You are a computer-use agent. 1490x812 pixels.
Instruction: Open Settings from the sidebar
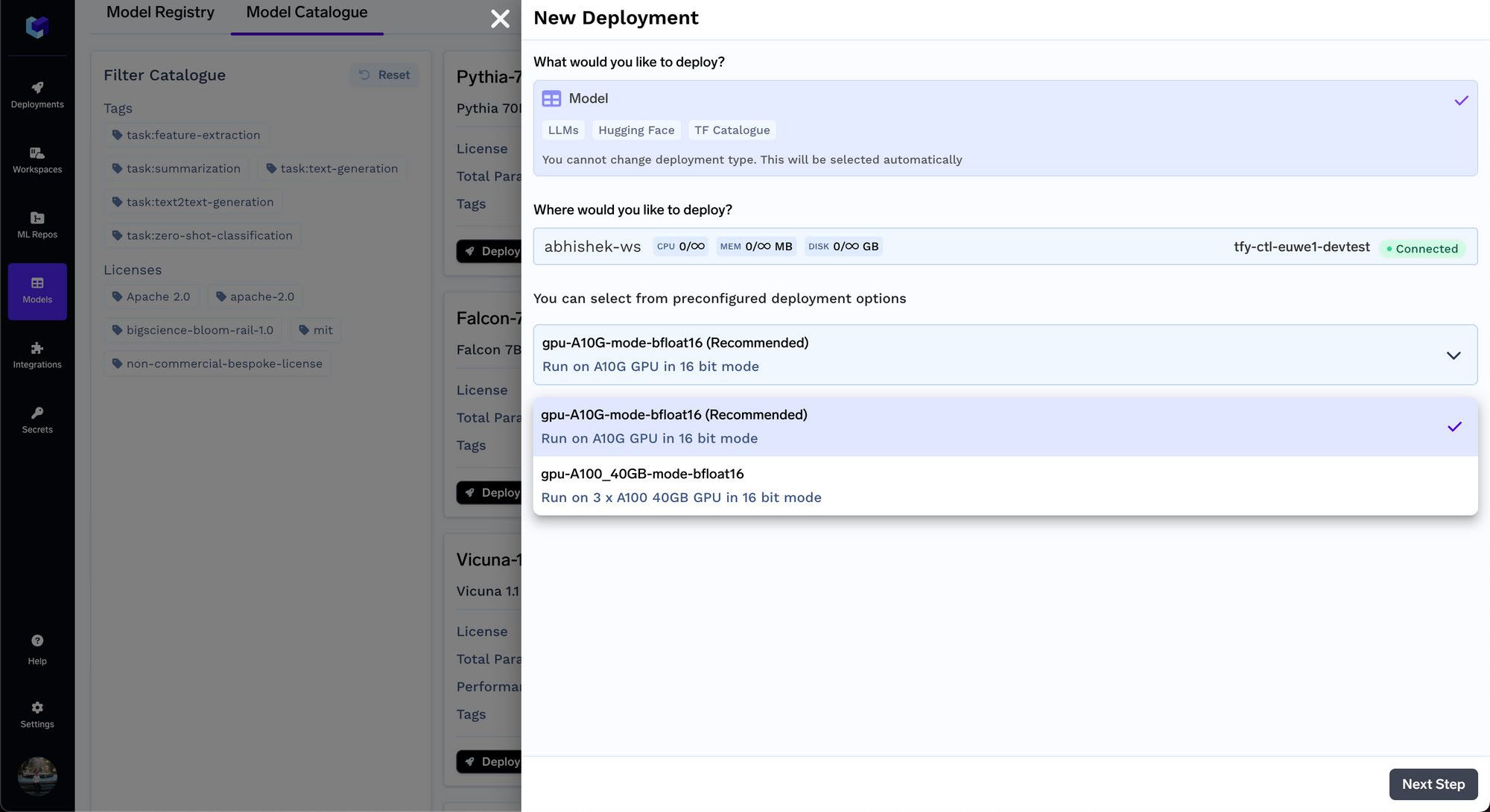tap(37, 713)
